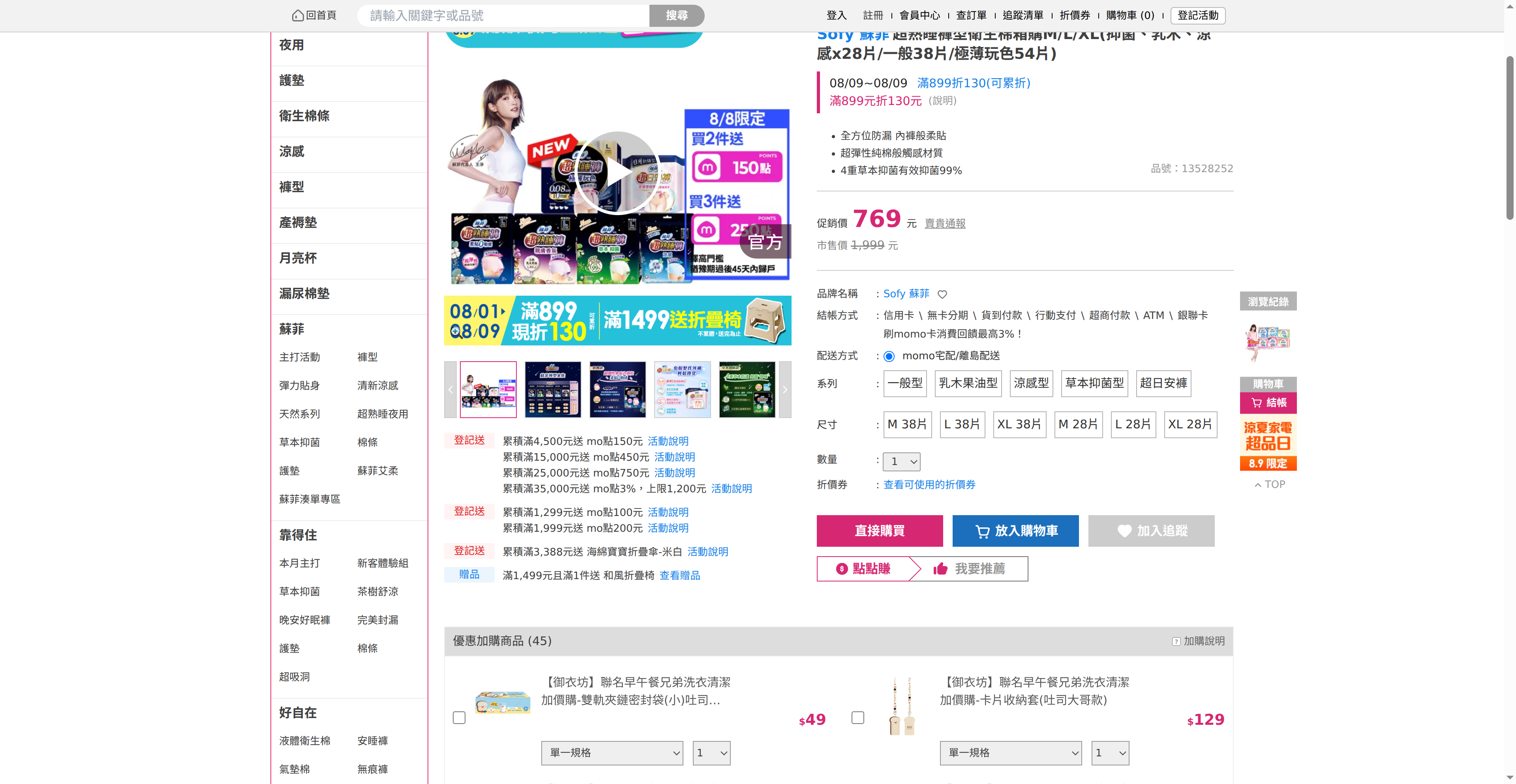The image size is (1516, 784).
Task: Click the heart icon in 加入追蹤
Action: 1125,531
